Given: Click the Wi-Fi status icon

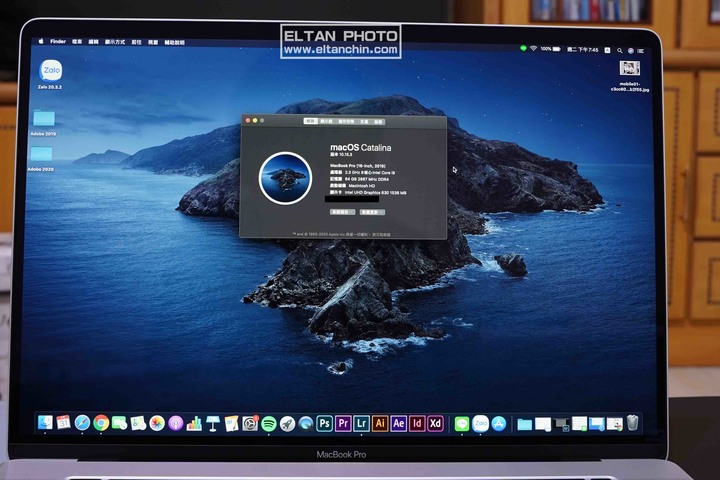Looking at the screenshot, I should click(533, 48).
